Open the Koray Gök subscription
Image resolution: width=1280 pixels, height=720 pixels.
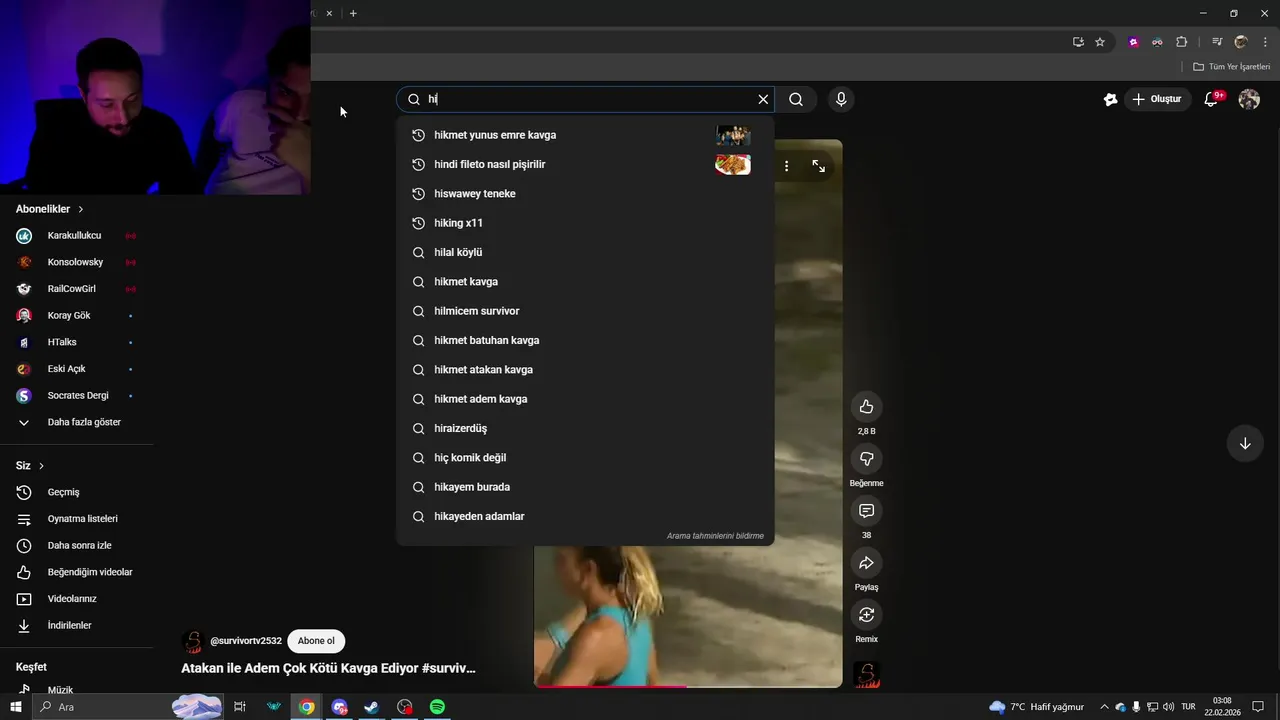76,316
